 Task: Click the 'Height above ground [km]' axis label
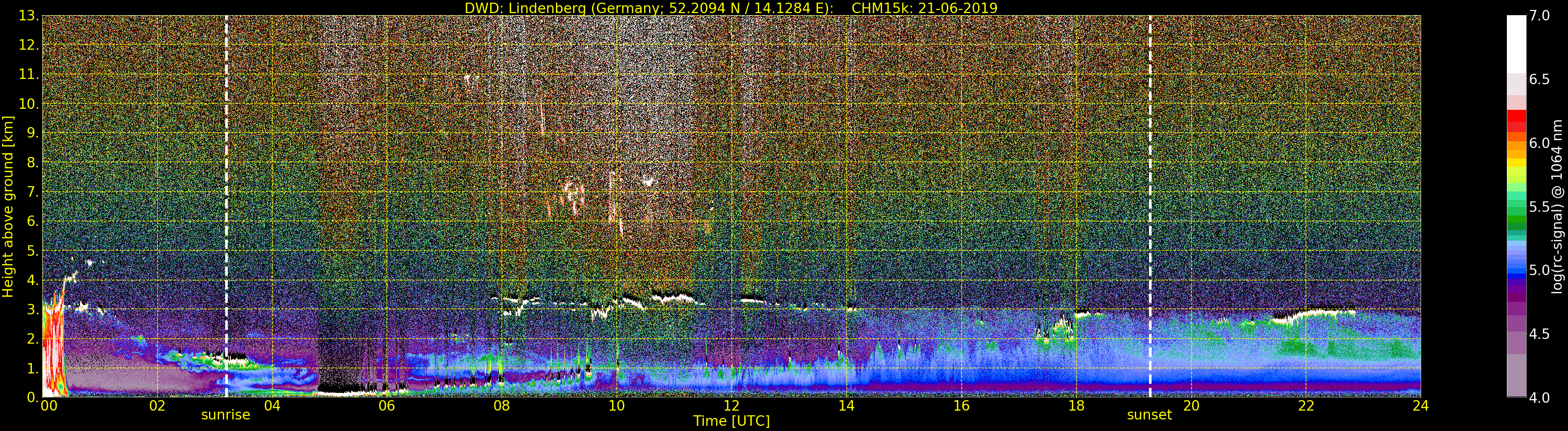pos(8,207)
